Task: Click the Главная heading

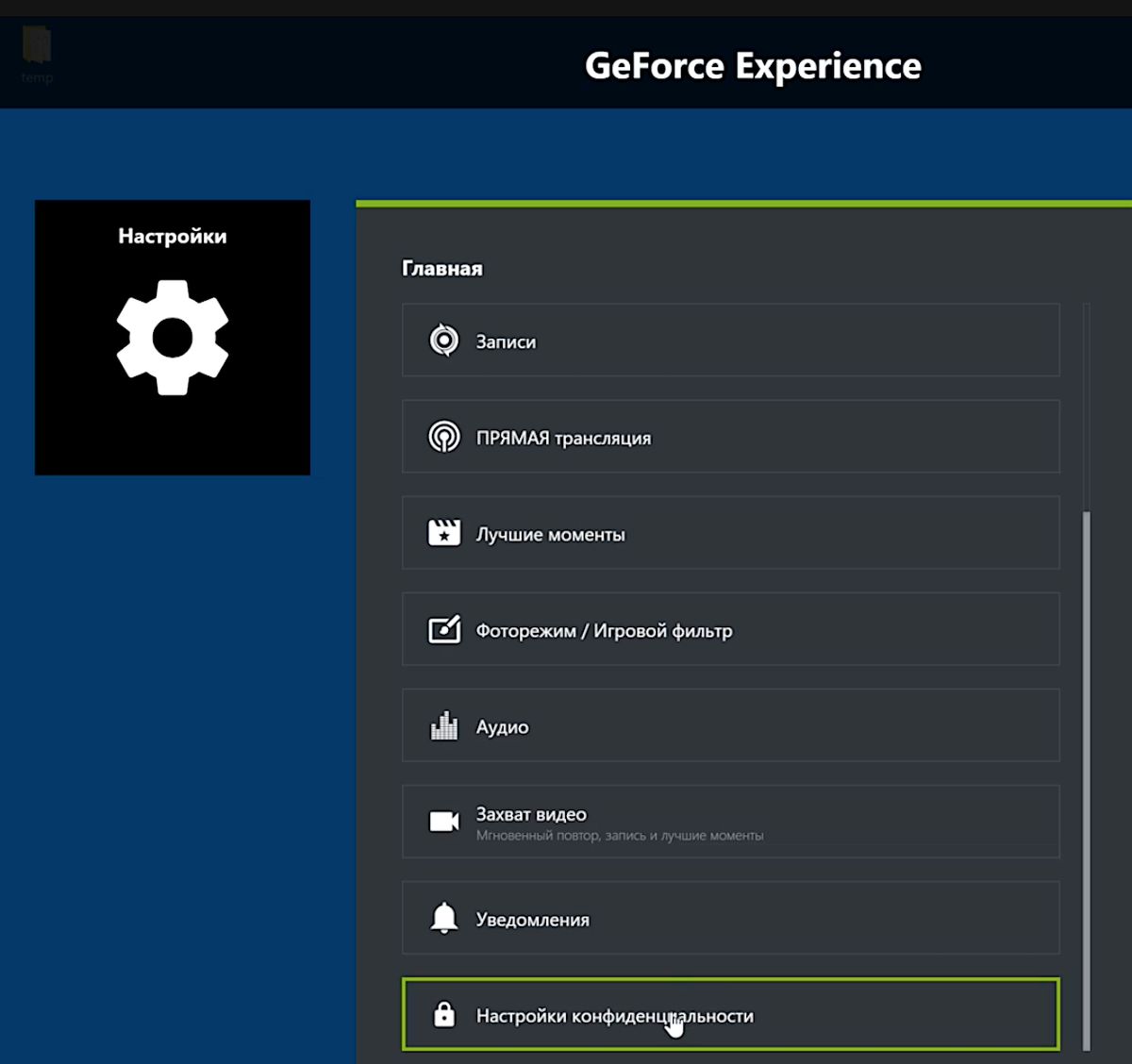Action: pyautogui.click(x=442, y=269)
